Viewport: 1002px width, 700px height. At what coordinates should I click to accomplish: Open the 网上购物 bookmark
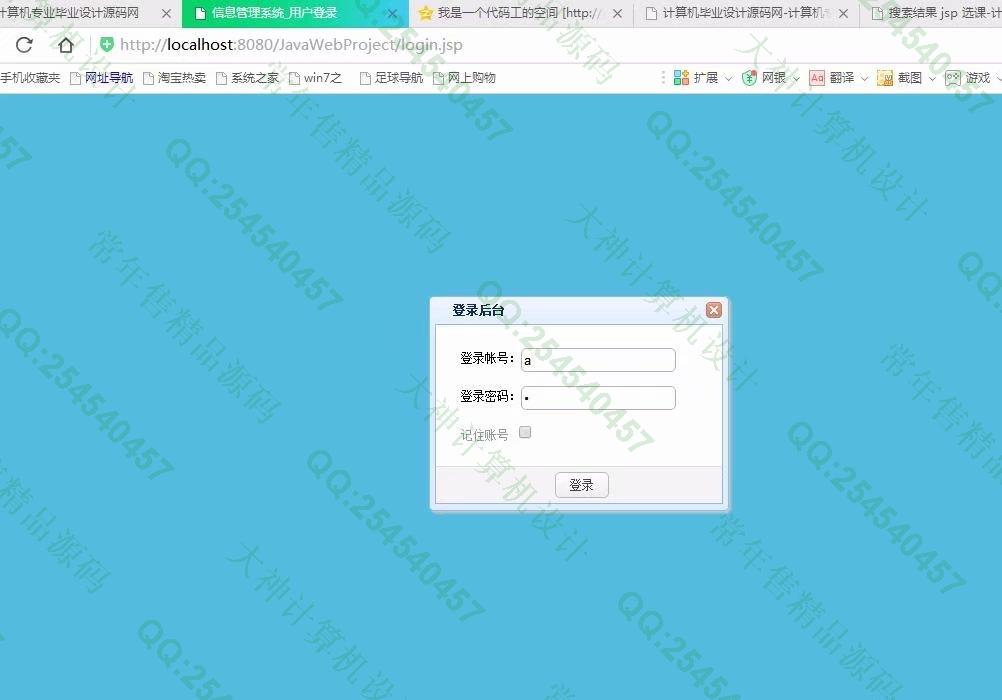pyautogui.click(x=465, y=78)
